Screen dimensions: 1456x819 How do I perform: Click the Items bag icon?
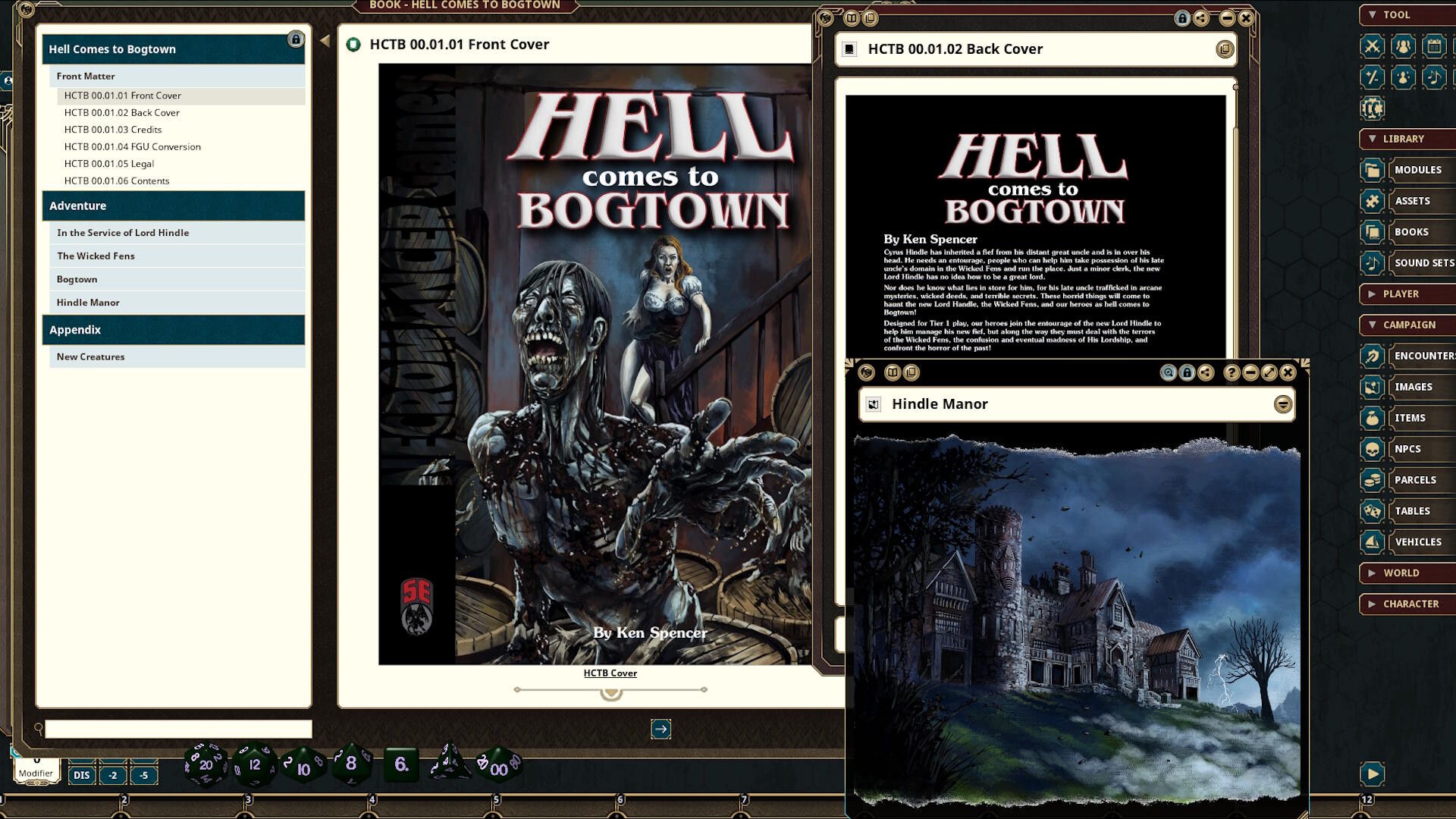pos(1372,418)
